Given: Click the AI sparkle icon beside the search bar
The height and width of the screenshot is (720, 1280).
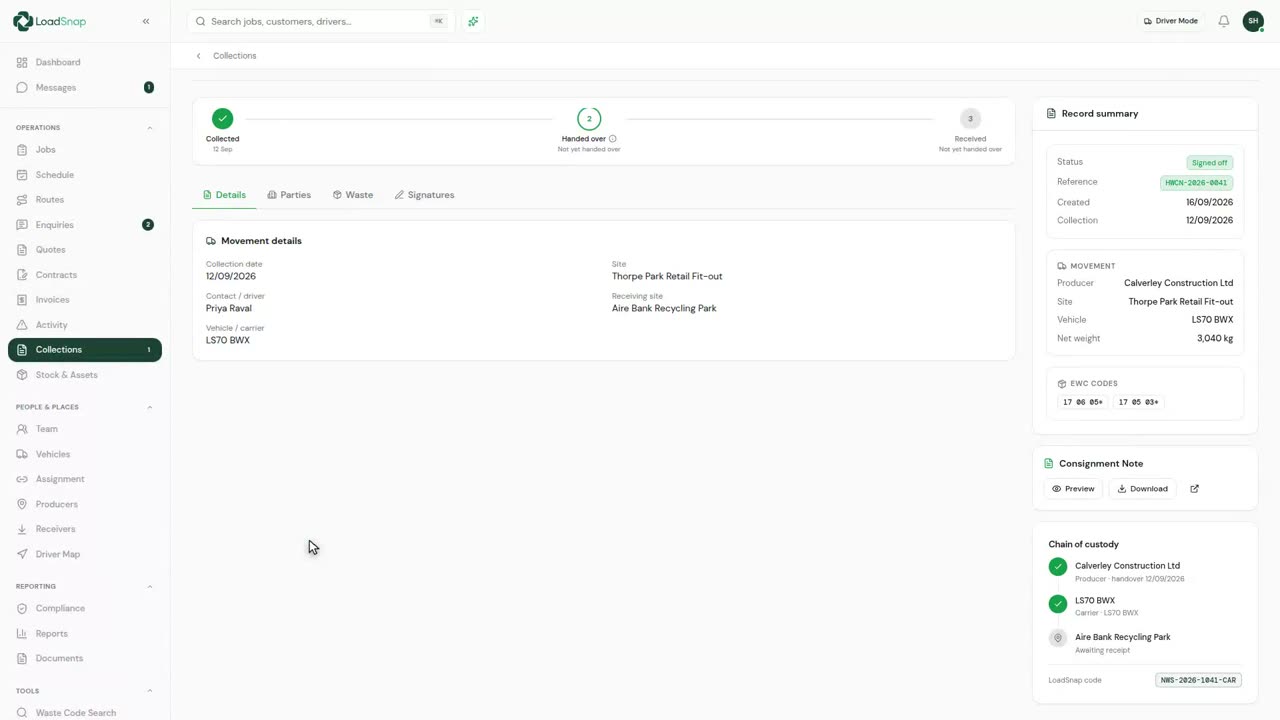Looking at the screenshot, I should coord(473,21).
